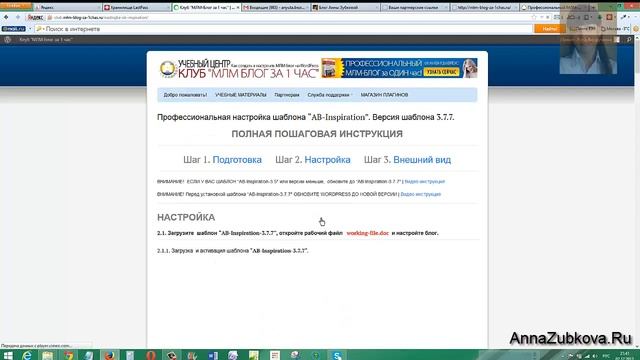640x360 pixels.
Task: Close the active Клуб МЛМ-блог tab
Action: (238, 7)
